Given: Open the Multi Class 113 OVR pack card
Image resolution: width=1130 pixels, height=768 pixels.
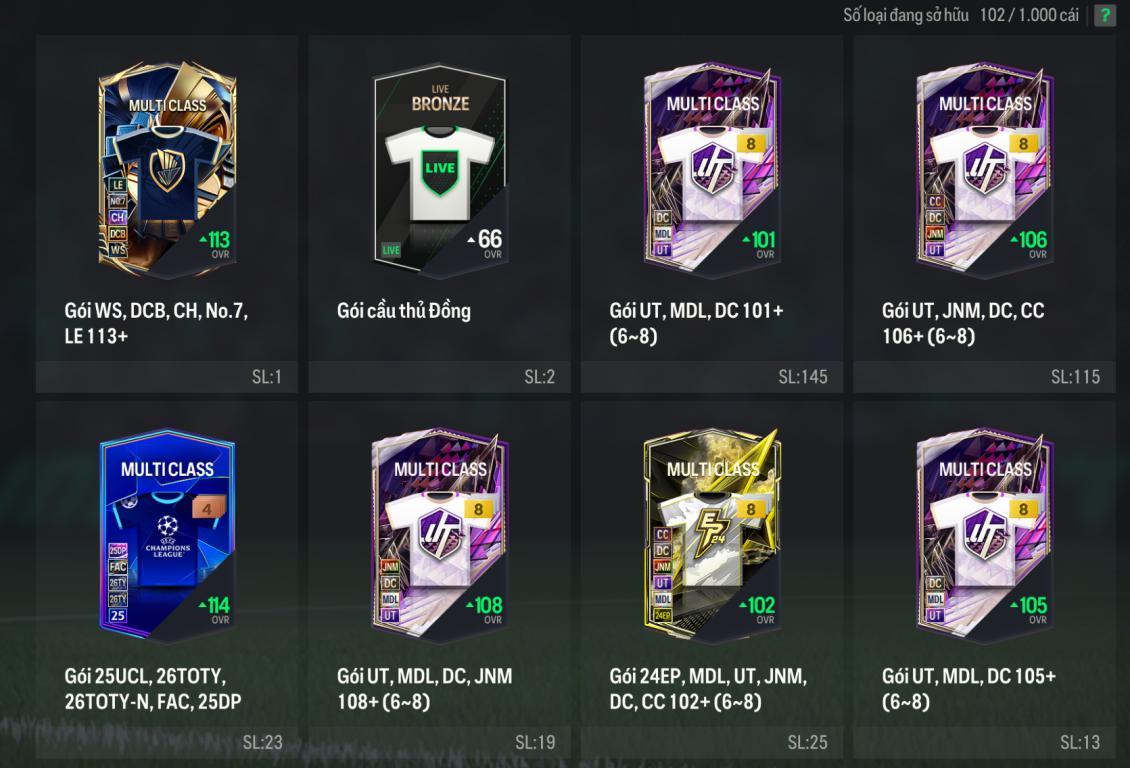Looking at the screenshot, I should (167, 169).
